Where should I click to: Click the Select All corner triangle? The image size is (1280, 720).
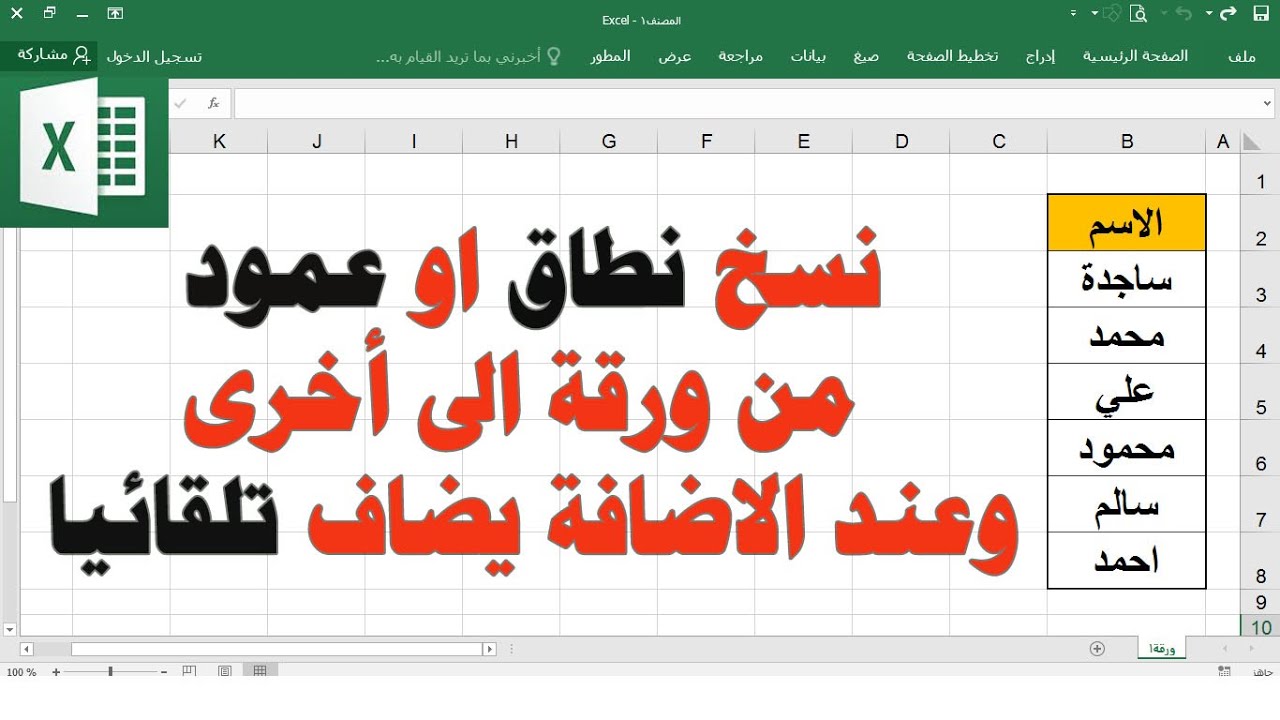[x=1250, y=142]
